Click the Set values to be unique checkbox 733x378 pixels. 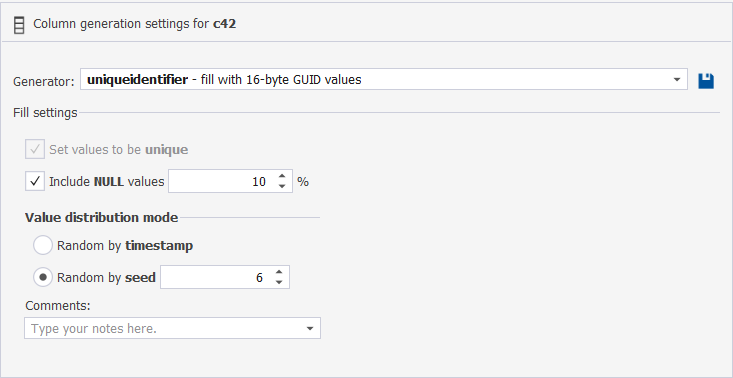(x=35, y=150)
